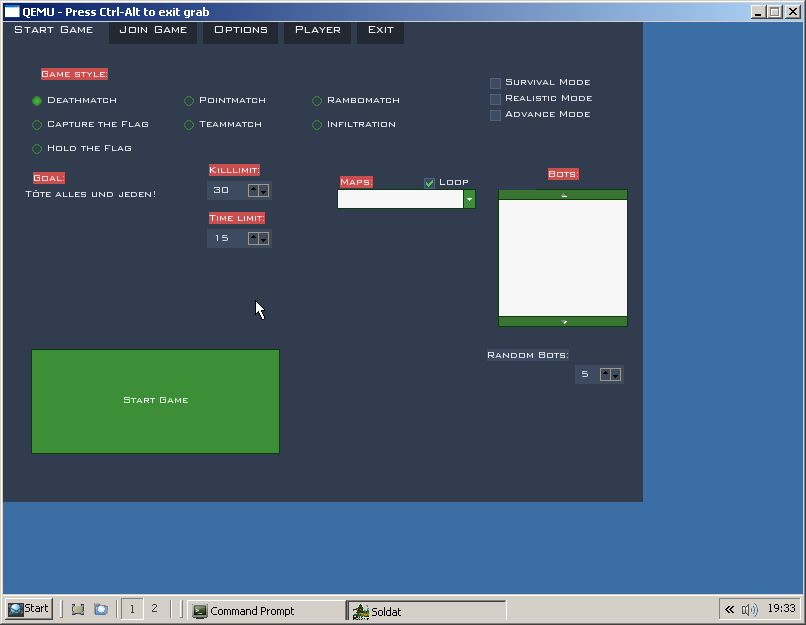Decrease Killlimit with the down arrow
This screenshot has height=625, width=806.
(264, 190)
